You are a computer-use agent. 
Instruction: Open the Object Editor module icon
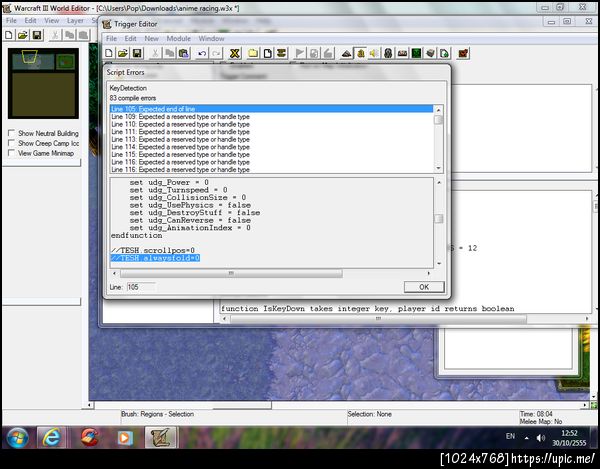pyautogui.click(x=388, y=53)
